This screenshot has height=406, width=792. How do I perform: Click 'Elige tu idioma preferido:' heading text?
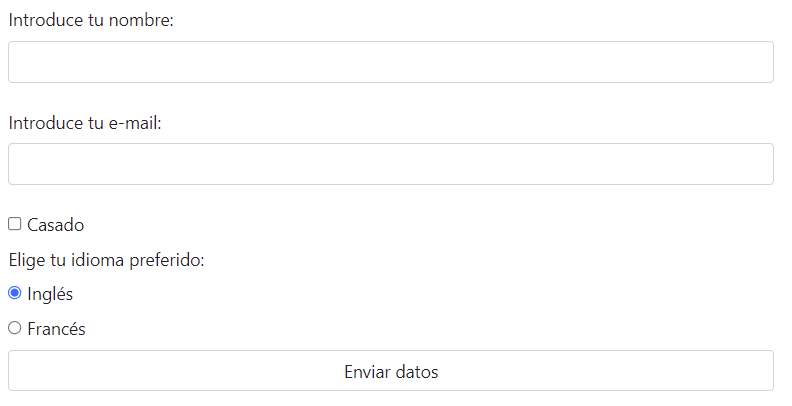pos(107,260)
